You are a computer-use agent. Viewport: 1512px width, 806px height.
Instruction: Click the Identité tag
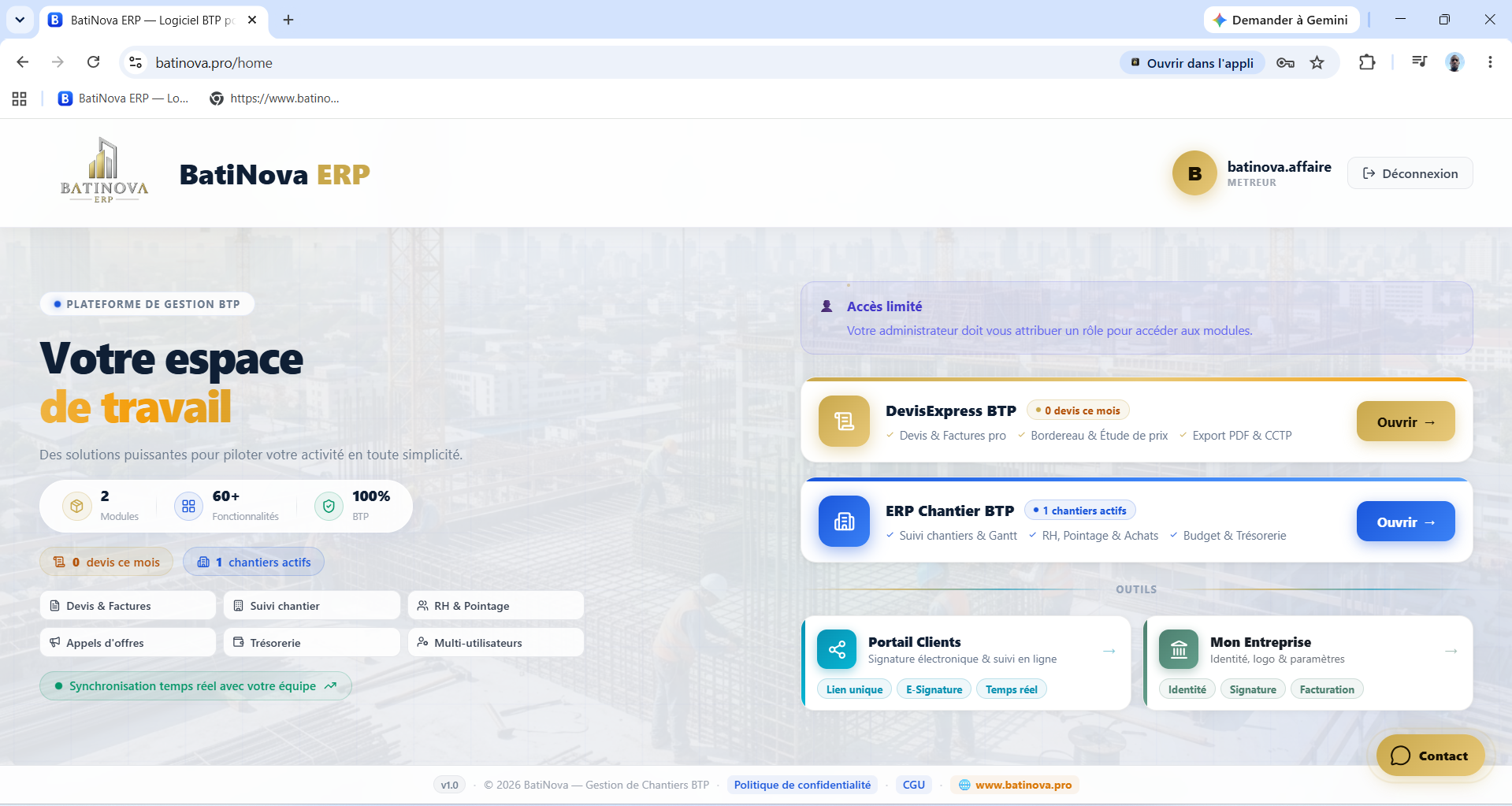(1187, 689)
